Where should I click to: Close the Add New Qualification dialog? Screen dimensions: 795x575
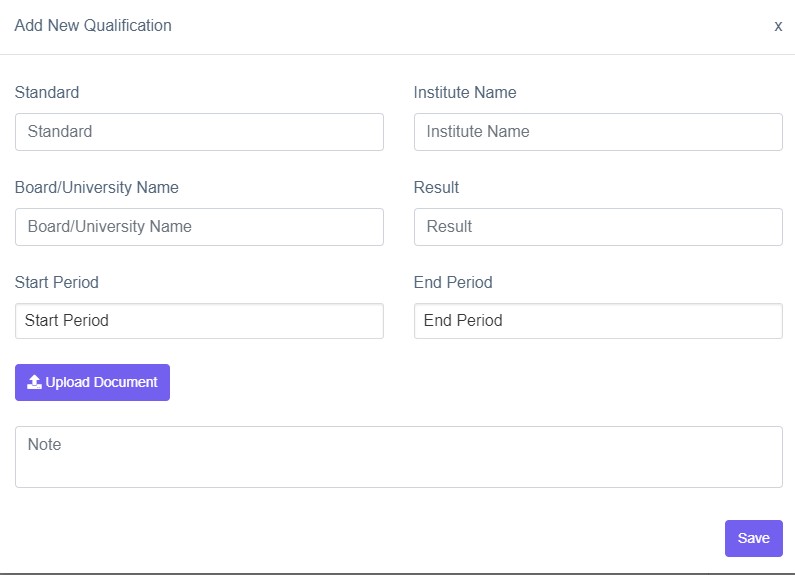778,26
